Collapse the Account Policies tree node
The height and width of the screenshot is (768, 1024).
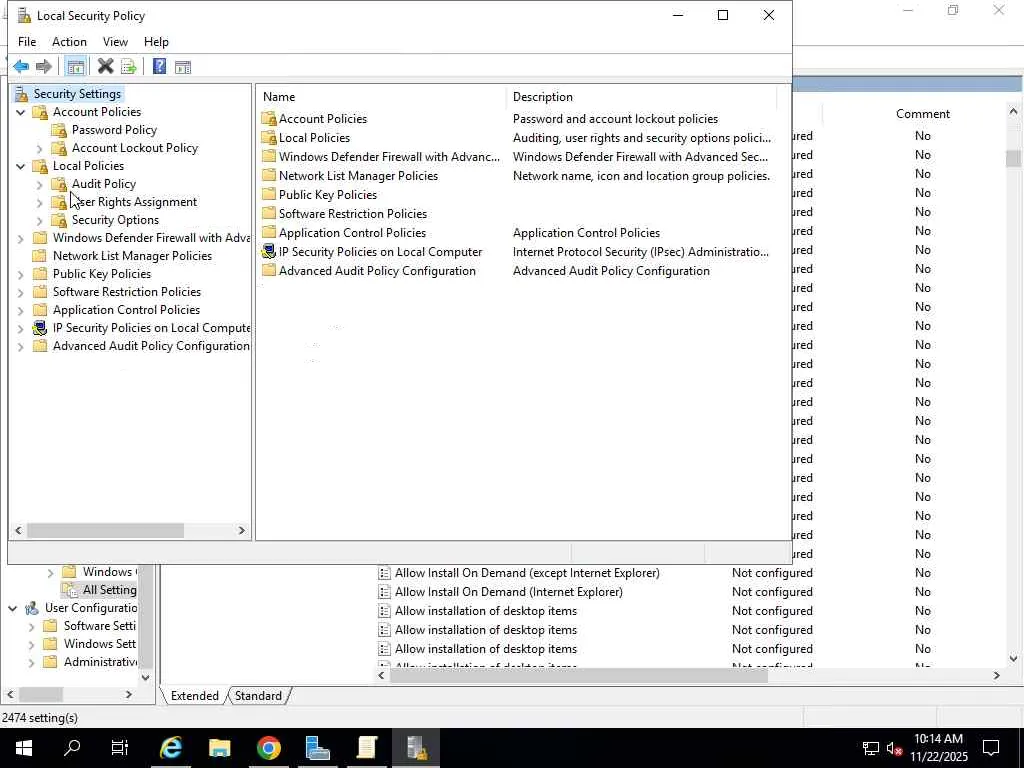tap(21, 112)
